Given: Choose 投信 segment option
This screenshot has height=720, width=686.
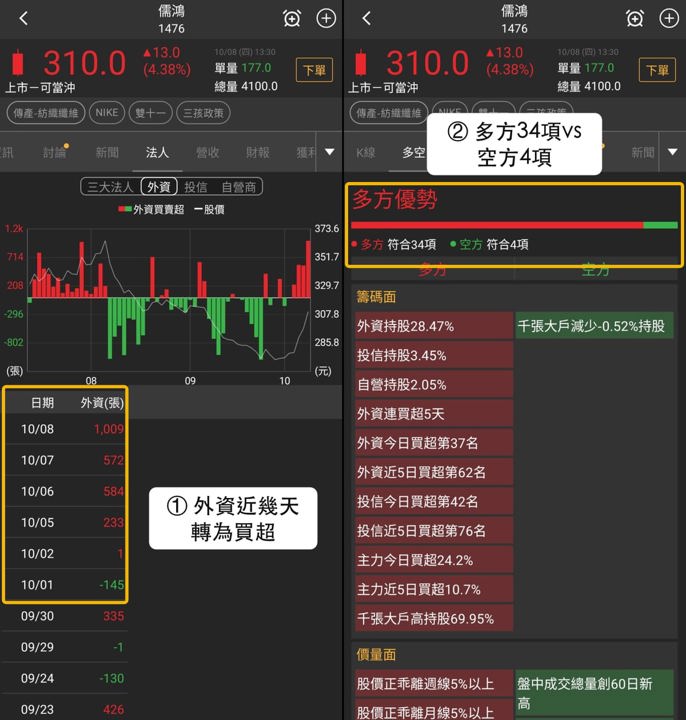Looking at the screenshot, I should tap(196, 187).
